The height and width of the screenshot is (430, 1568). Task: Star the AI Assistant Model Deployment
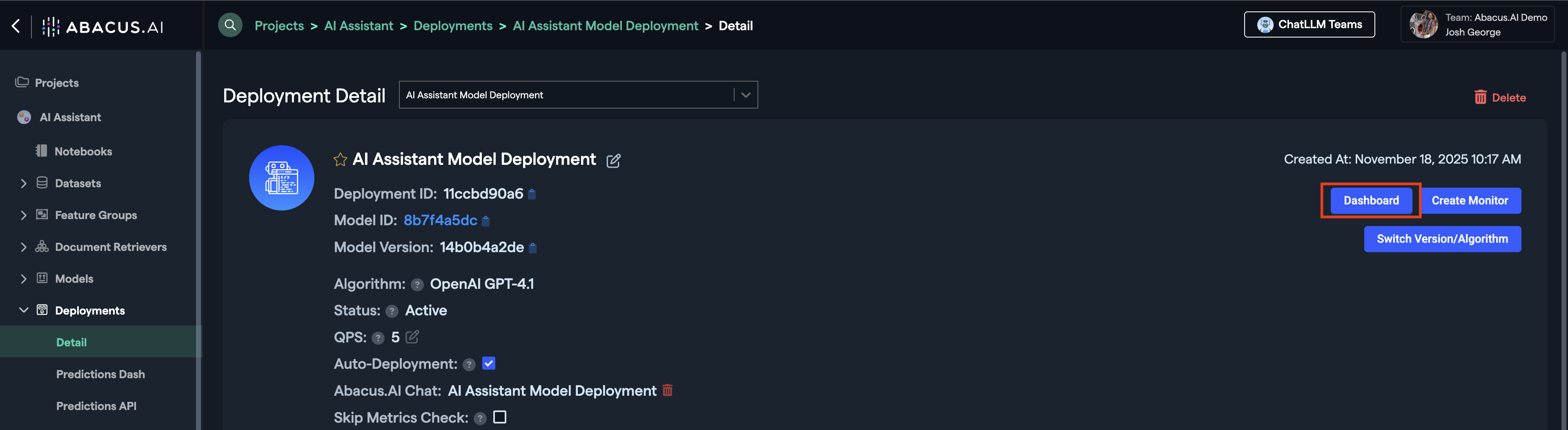[340, 160]
